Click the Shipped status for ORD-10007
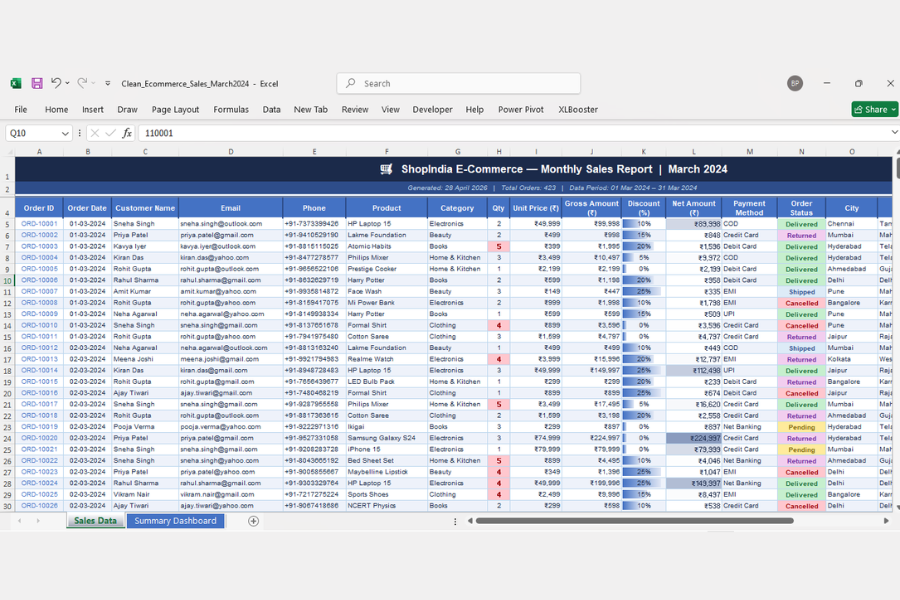900x600 pixels. tap(801, 292)
